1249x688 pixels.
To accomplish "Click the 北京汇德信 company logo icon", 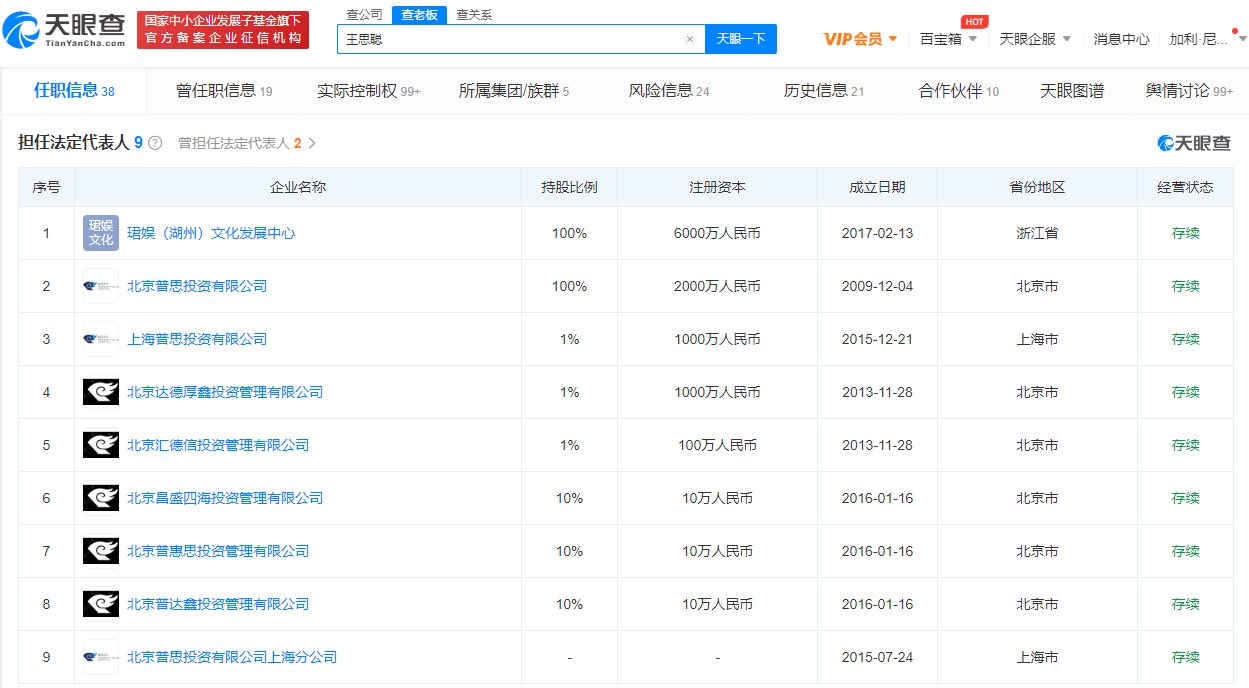I will [x=101, y=445].
